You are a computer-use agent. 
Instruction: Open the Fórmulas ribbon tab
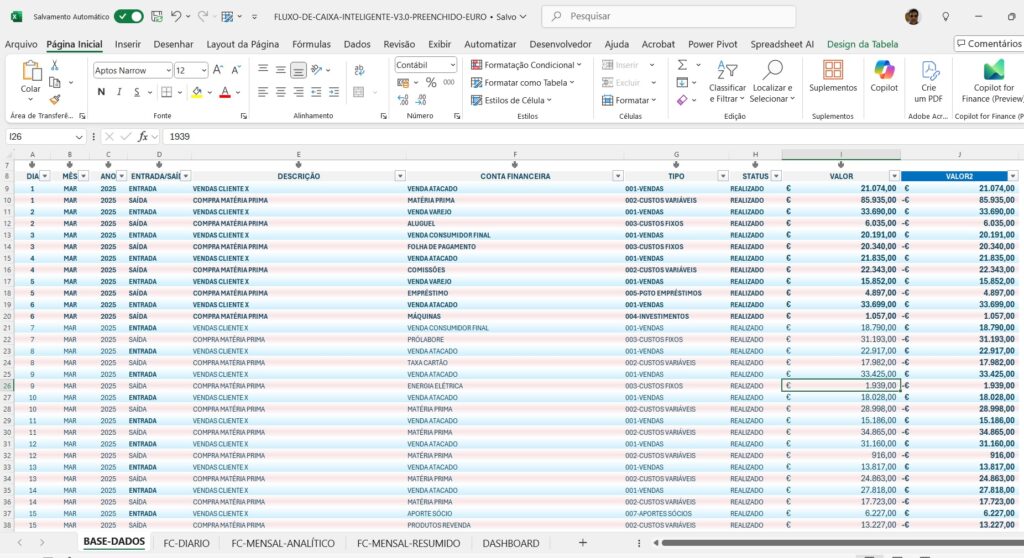(311, 44)
